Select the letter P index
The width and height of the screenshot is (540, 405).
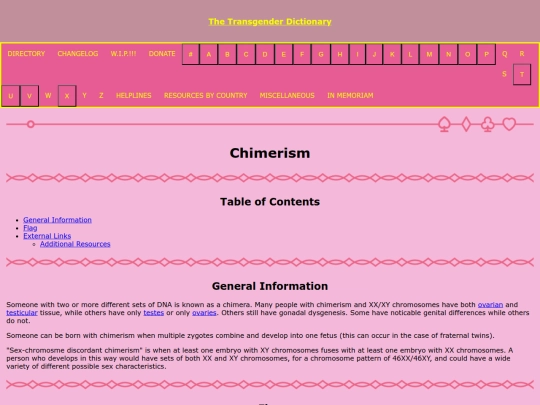[486, 54]
